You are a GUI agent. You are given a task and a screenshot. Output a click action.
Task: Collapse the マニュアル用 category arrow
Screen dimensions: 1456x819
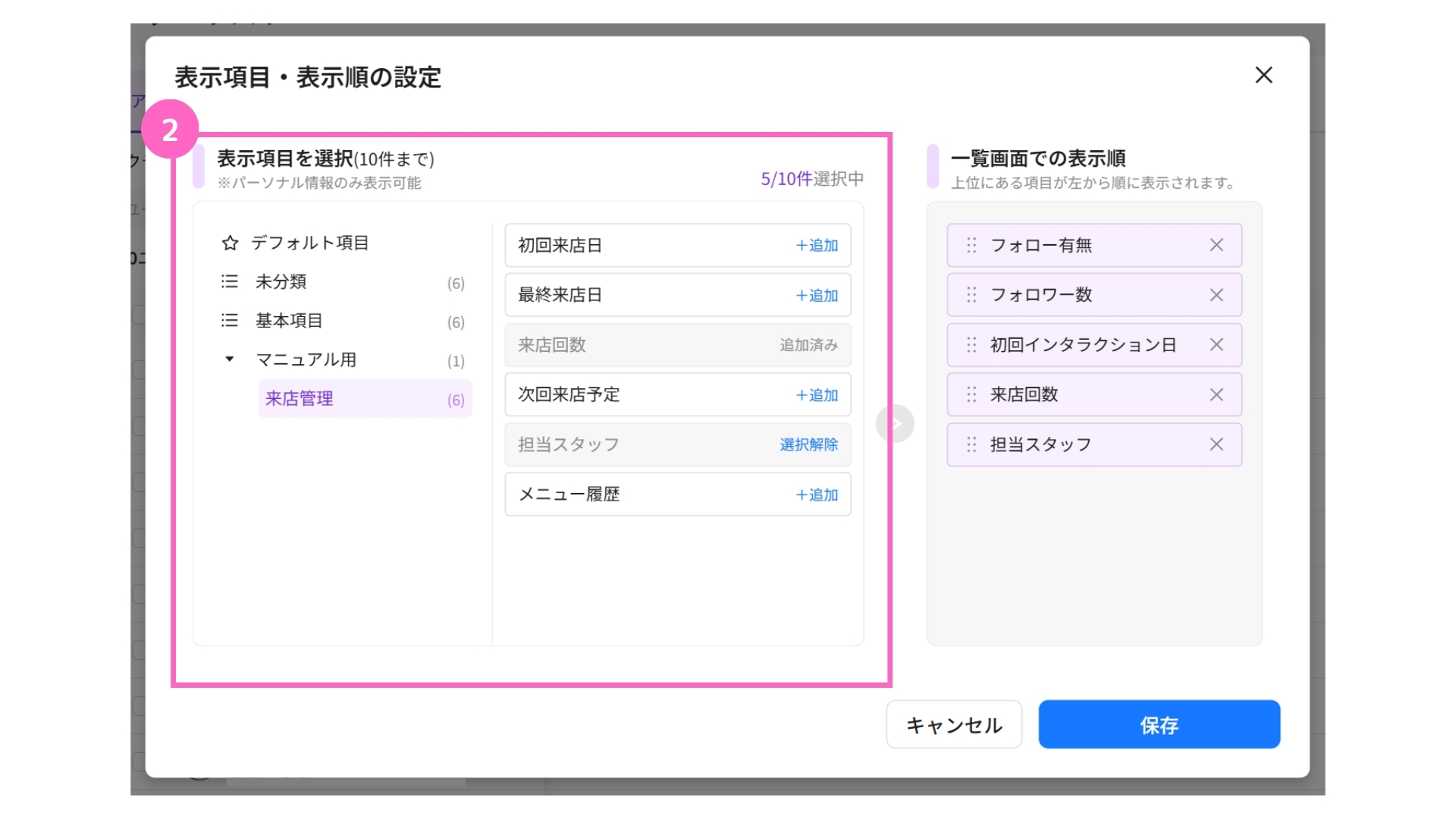pyautogui.click(x=229, y=359)
